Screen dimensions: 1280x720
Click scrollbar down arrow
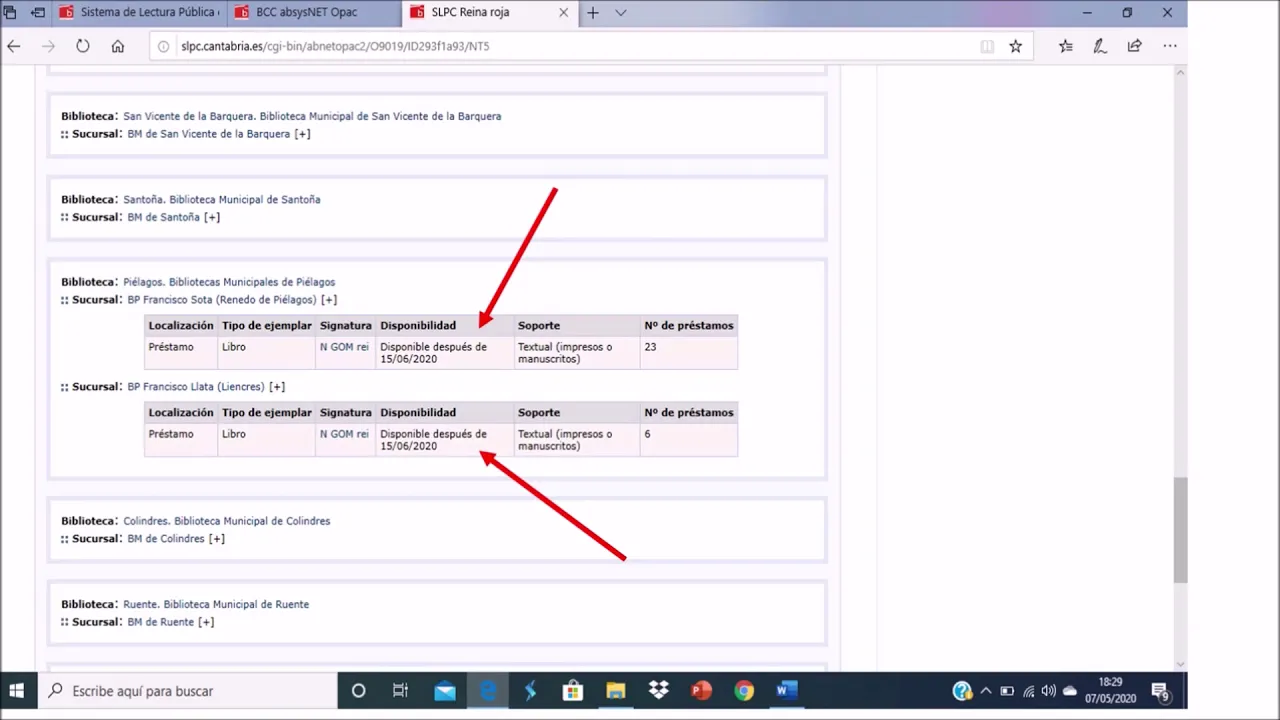tap(1180, 664)
